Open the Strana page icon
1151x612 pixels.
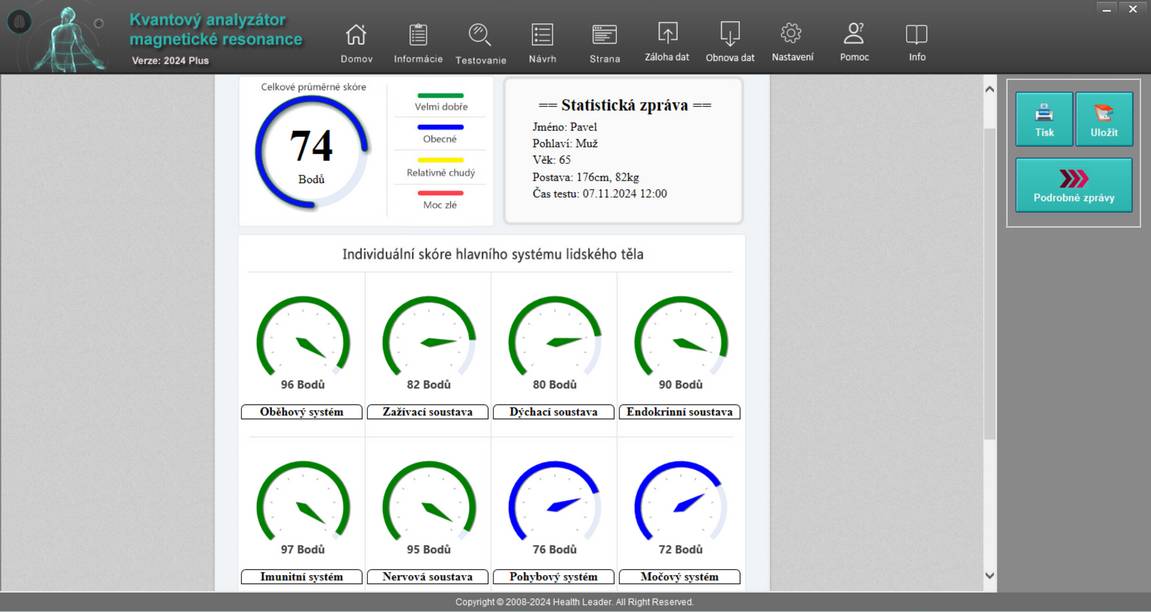point(604,34)
